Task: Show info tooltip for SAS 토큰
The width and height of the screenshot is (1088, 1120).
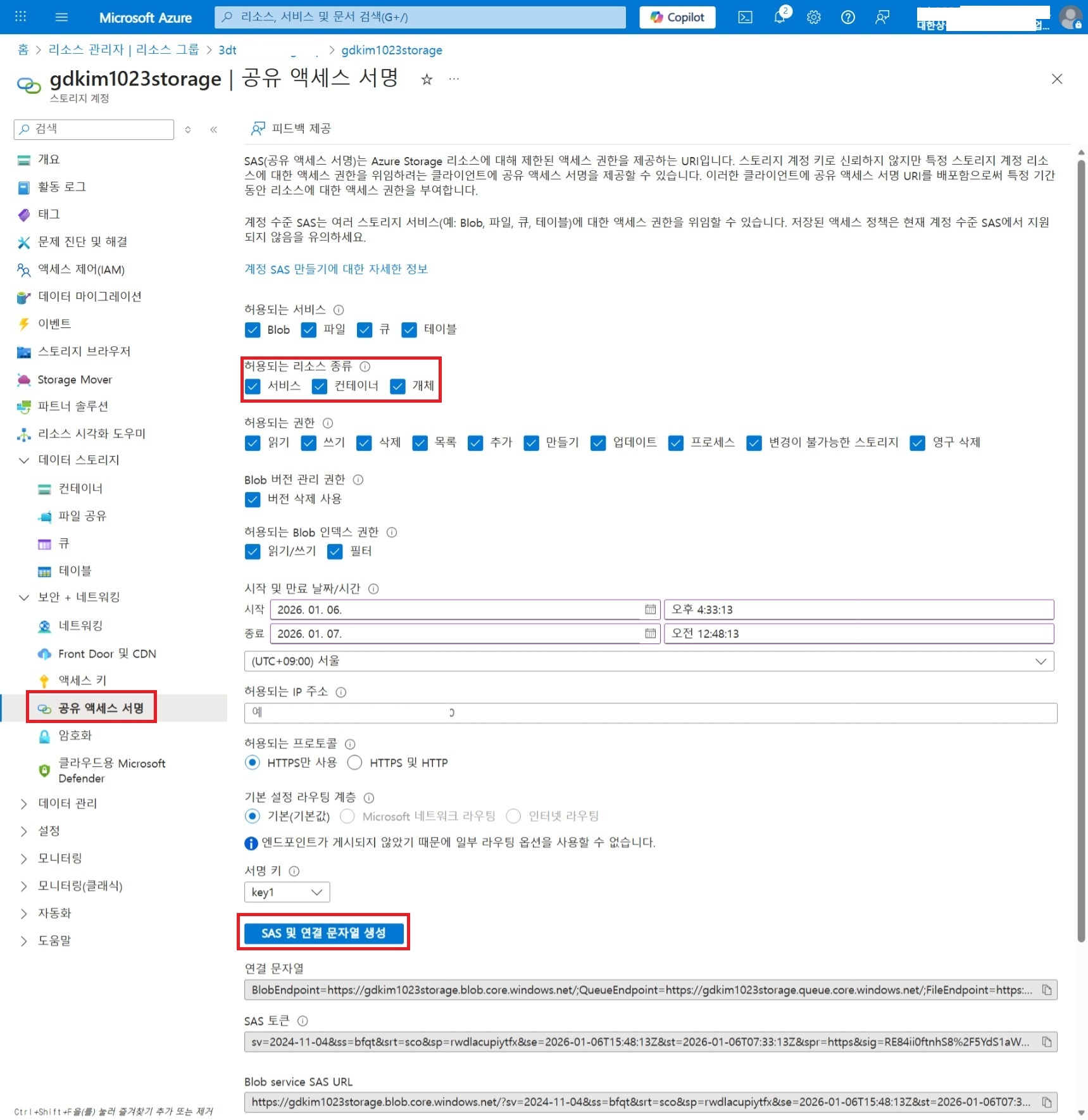Action: (x=303, y=1021)
